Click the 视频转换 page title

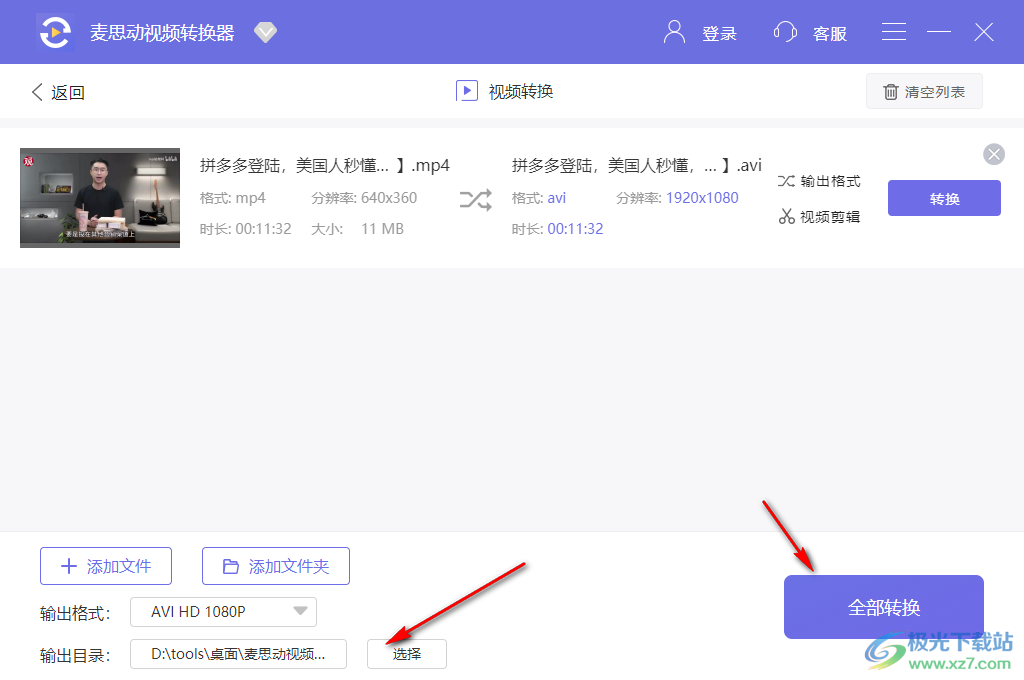tap(521, 91)
